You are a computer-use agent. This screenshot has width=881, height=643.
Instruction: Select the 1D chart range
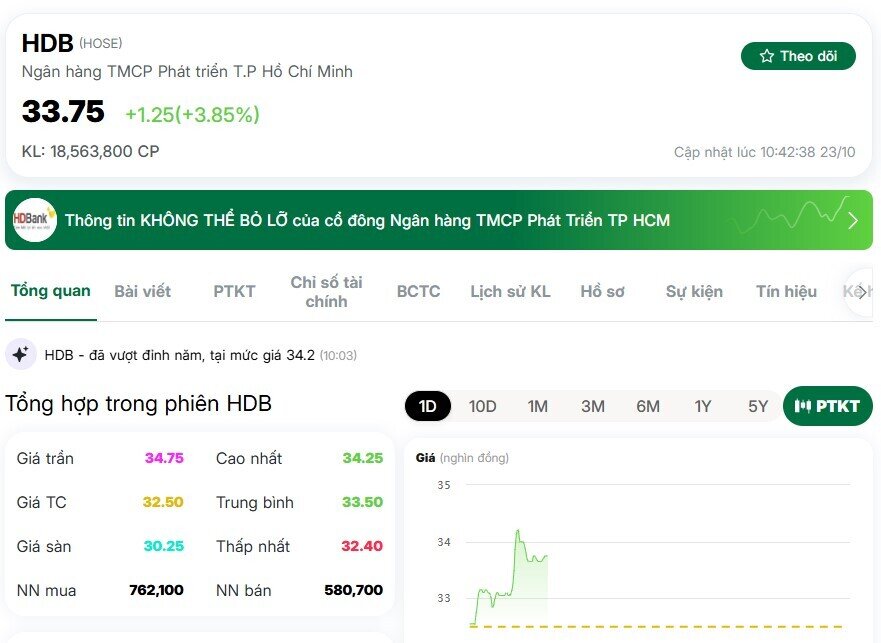pyautogui.click(x=428, y=406)
